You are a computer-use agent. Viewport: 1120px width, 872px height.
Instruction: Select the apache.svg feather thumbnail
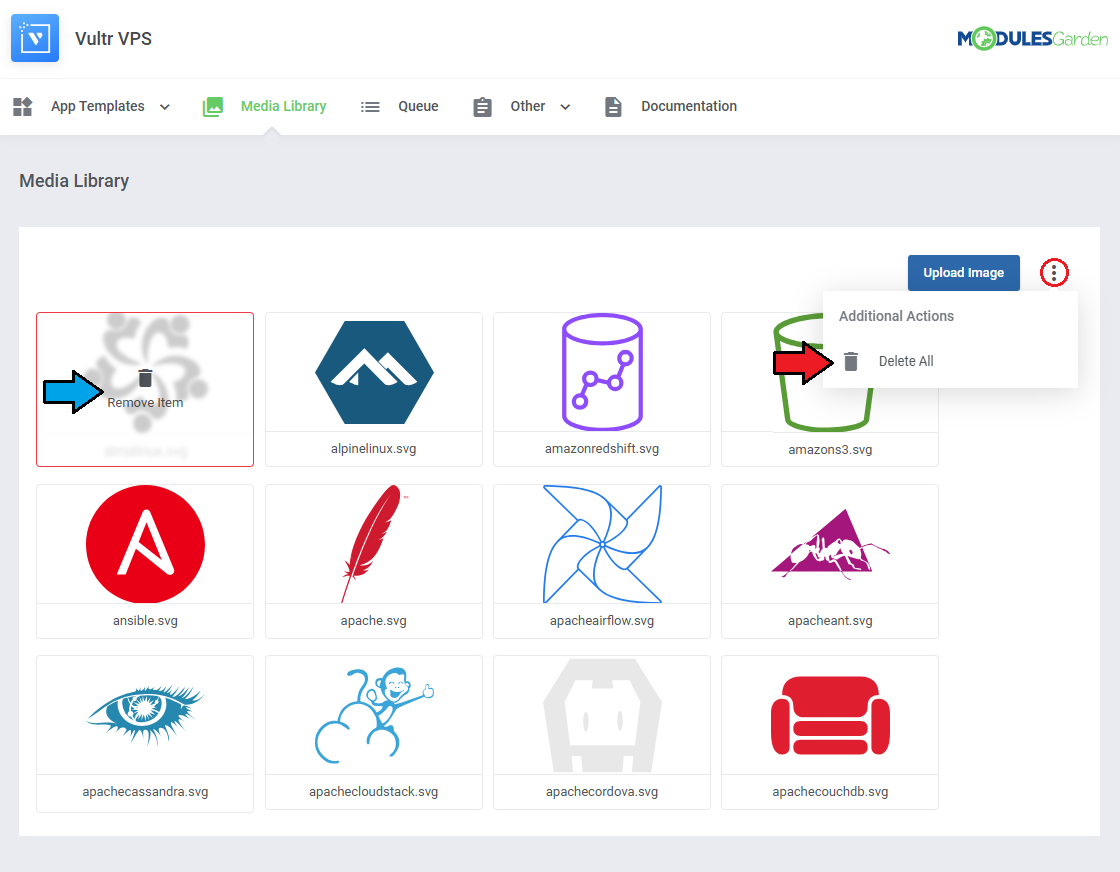(374, 544)
